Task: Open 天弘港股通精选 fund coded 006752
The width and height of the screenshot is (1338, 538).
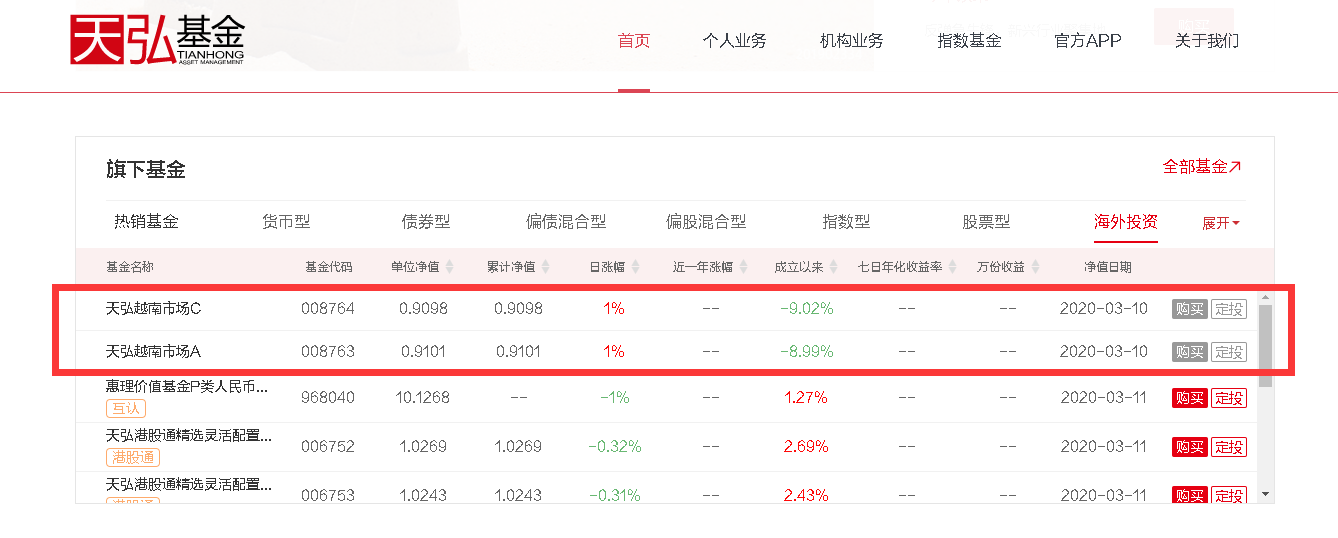Action: click(189, 435)
